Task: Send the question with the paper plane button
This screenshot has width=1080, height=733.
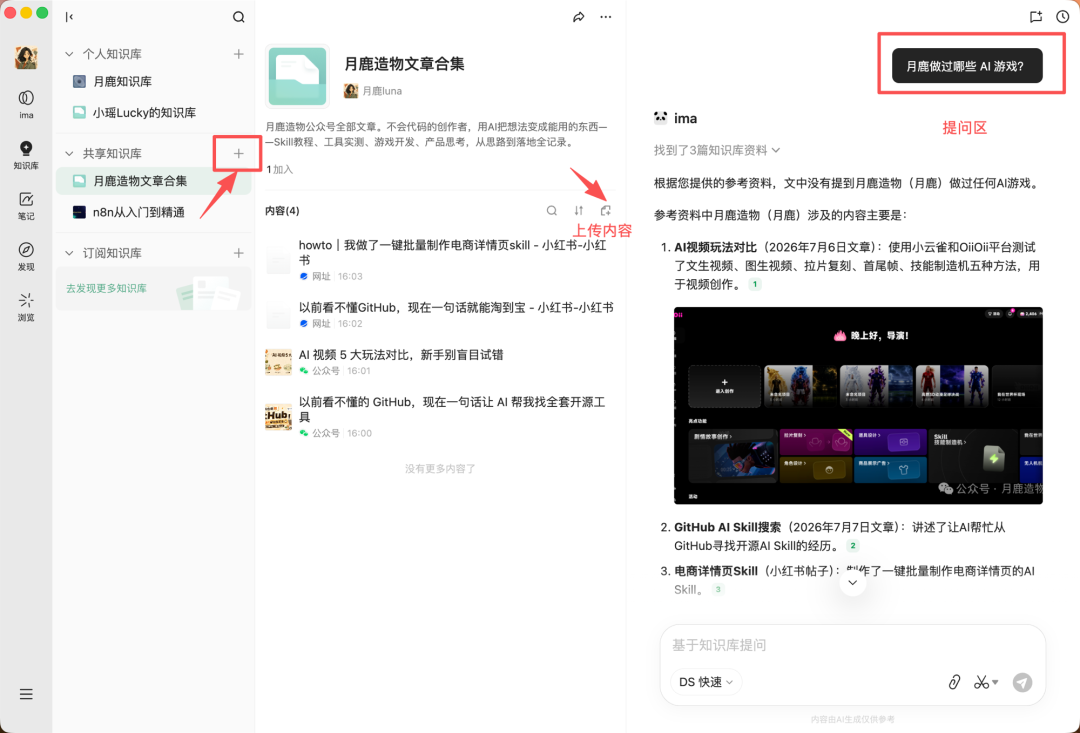Action: 1023,682
